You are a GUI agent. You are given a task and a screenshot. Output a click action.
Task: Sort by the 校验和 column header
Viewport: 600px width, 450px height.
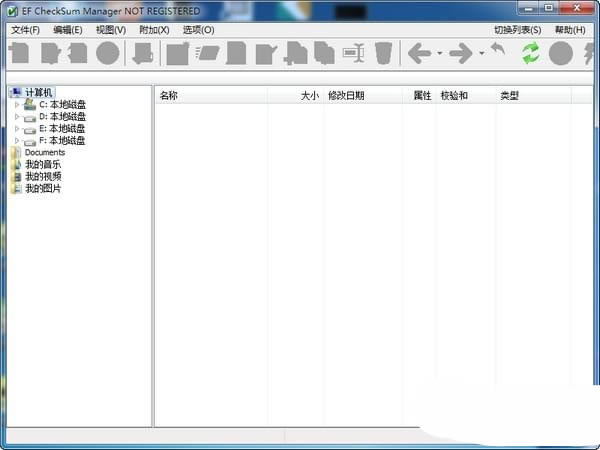point(466,95)
